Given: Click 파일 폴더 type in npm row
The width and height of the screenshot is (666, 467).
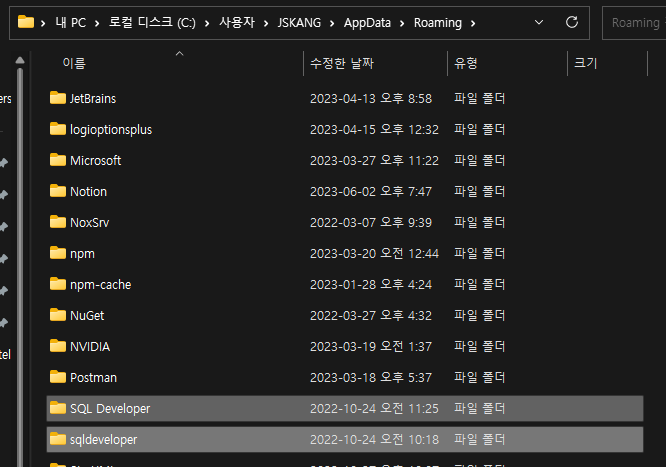Looking at the screenshot, I should click(x=480, y=253).
